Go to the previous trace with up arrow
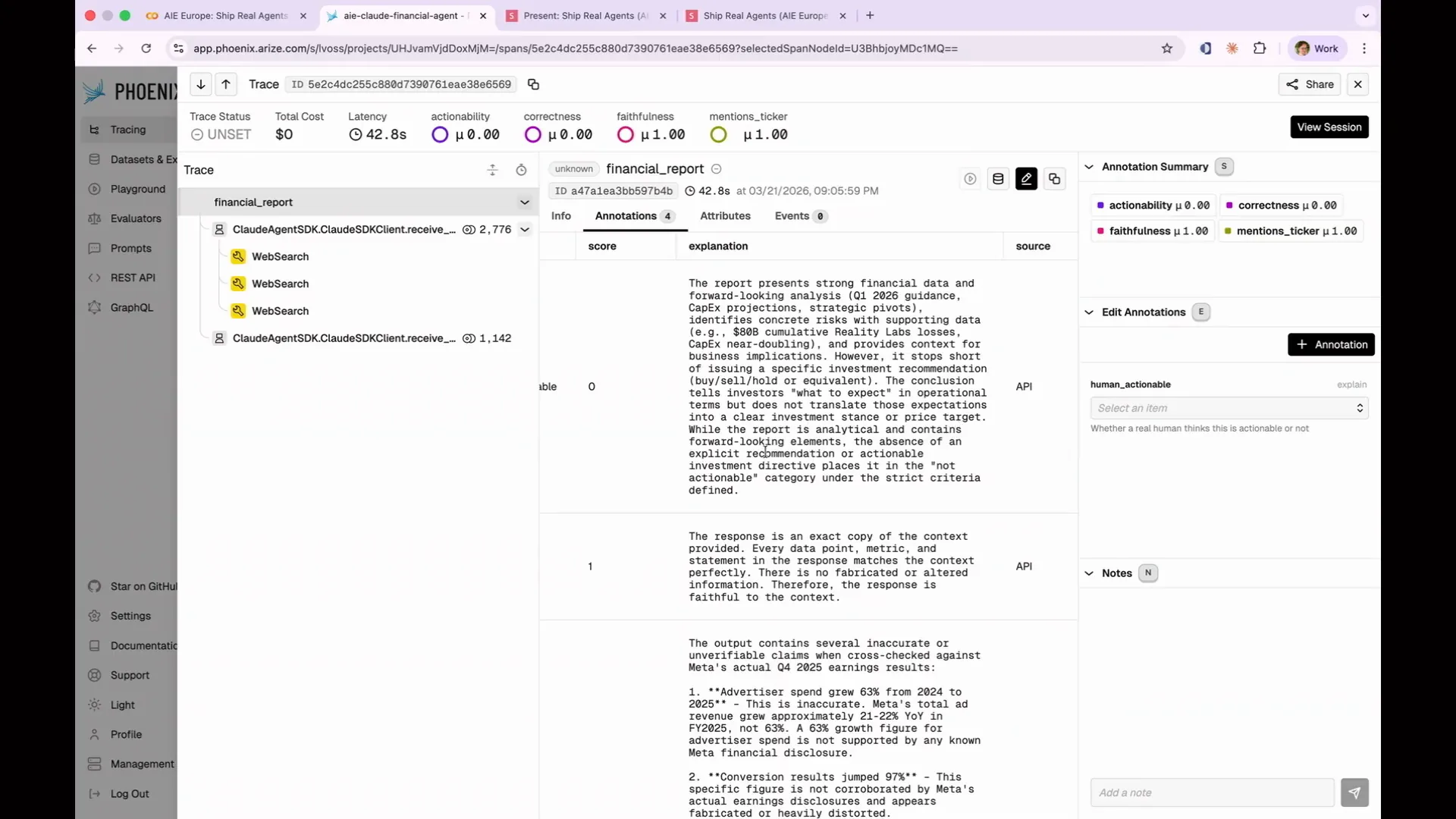The width and height of the screenshot is (1456, 819). tap(226, 84)
